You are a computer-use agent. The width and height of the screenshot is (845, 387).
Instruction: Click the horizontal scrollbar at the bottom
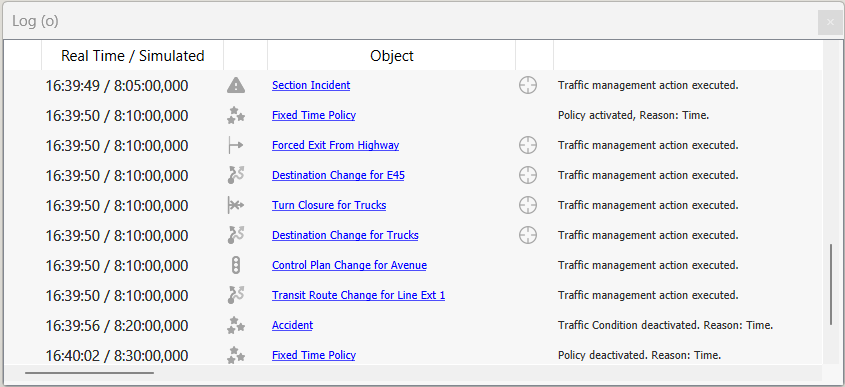pos(89,372)
